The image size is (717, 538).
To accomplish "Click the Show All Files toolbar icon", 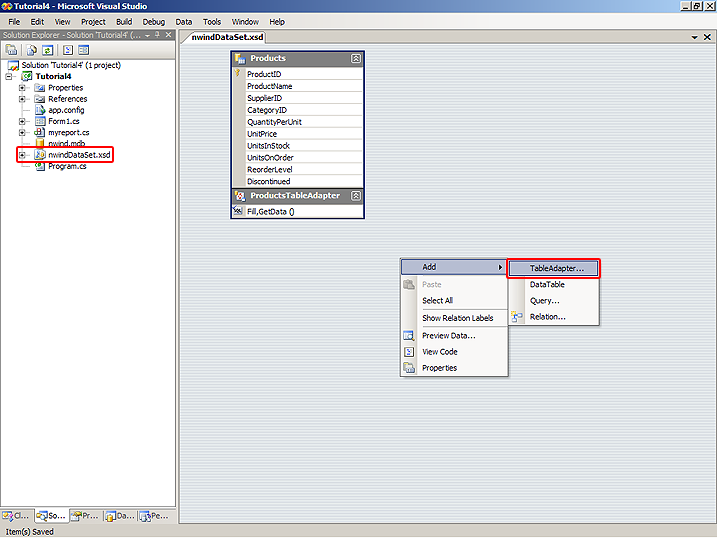I will 32,49.
